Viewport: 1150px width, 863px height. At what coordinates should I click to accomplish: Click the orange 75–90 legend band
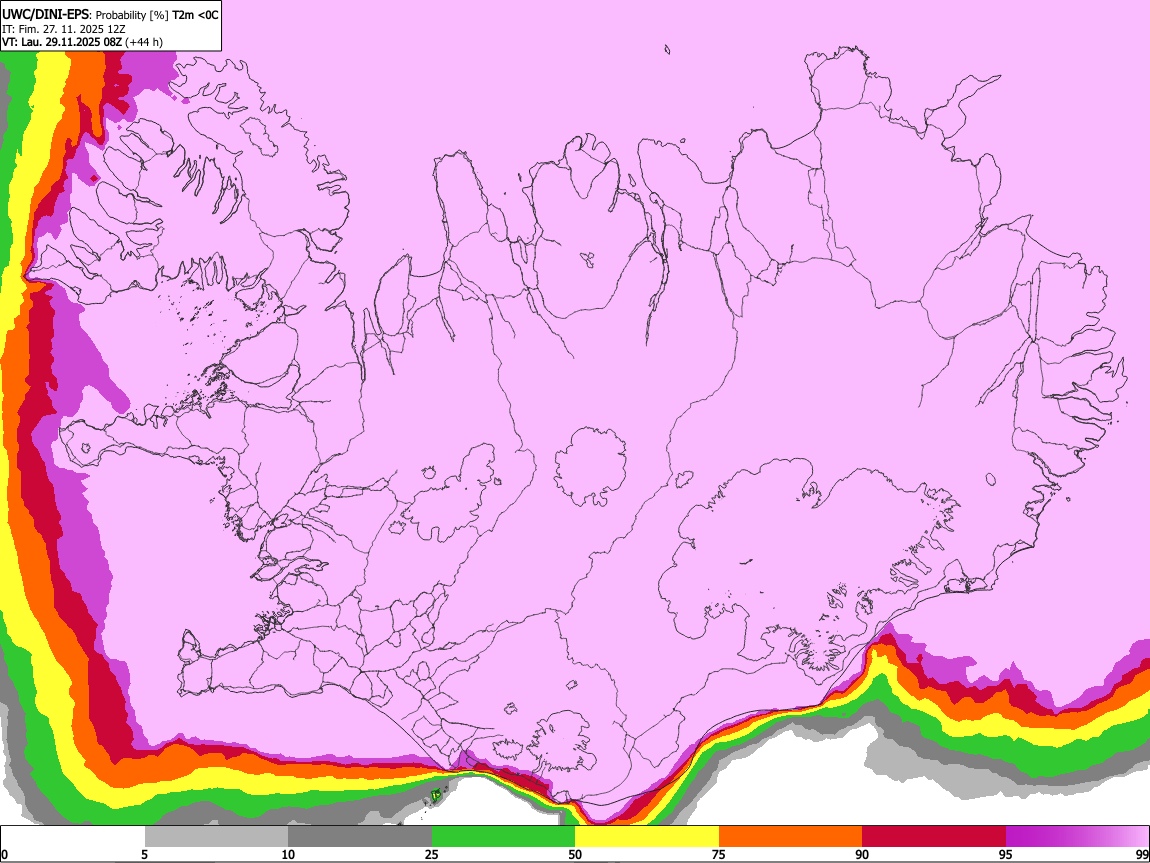[791, 837]
